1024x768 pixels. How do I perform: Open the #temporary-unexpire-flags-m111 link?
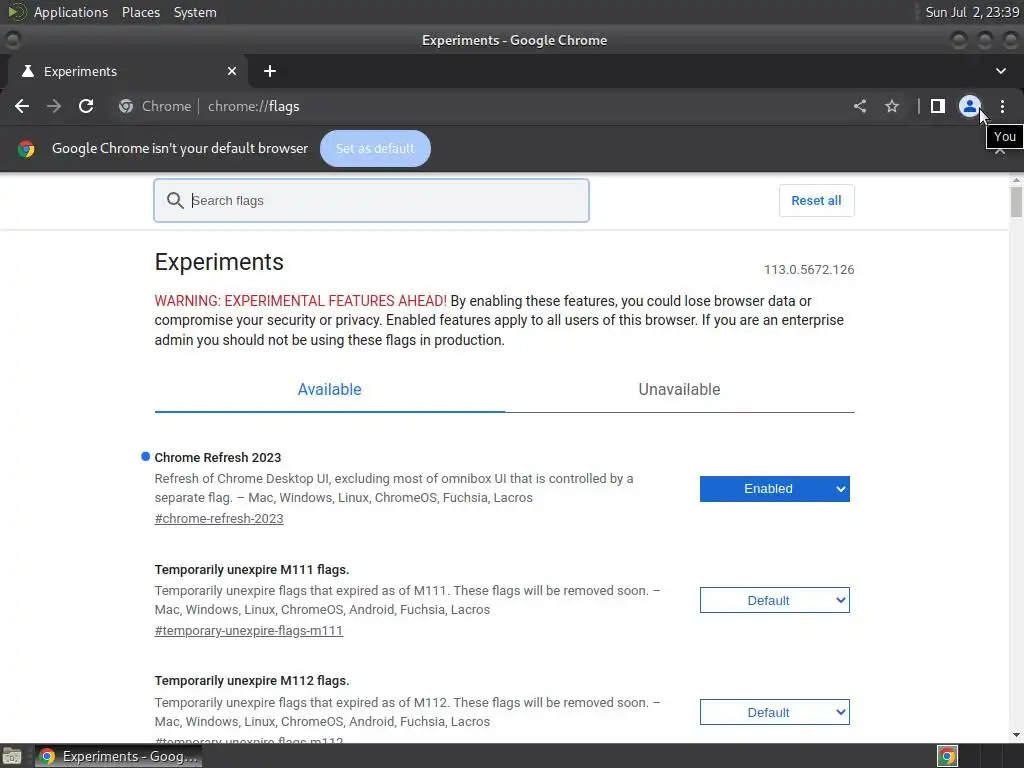pos(249,631)
